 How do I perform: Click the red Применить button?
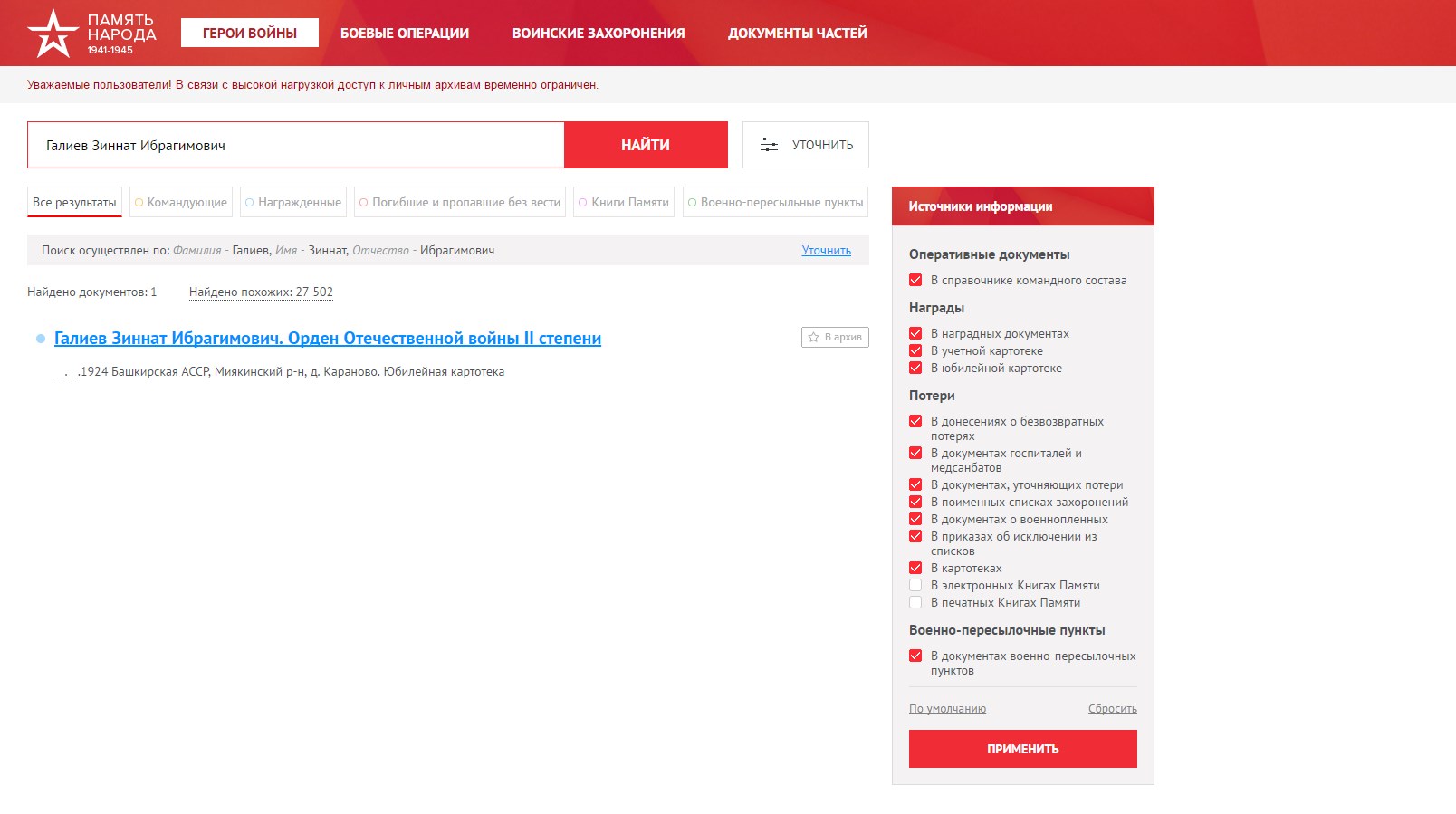[x=1023, y=749]
